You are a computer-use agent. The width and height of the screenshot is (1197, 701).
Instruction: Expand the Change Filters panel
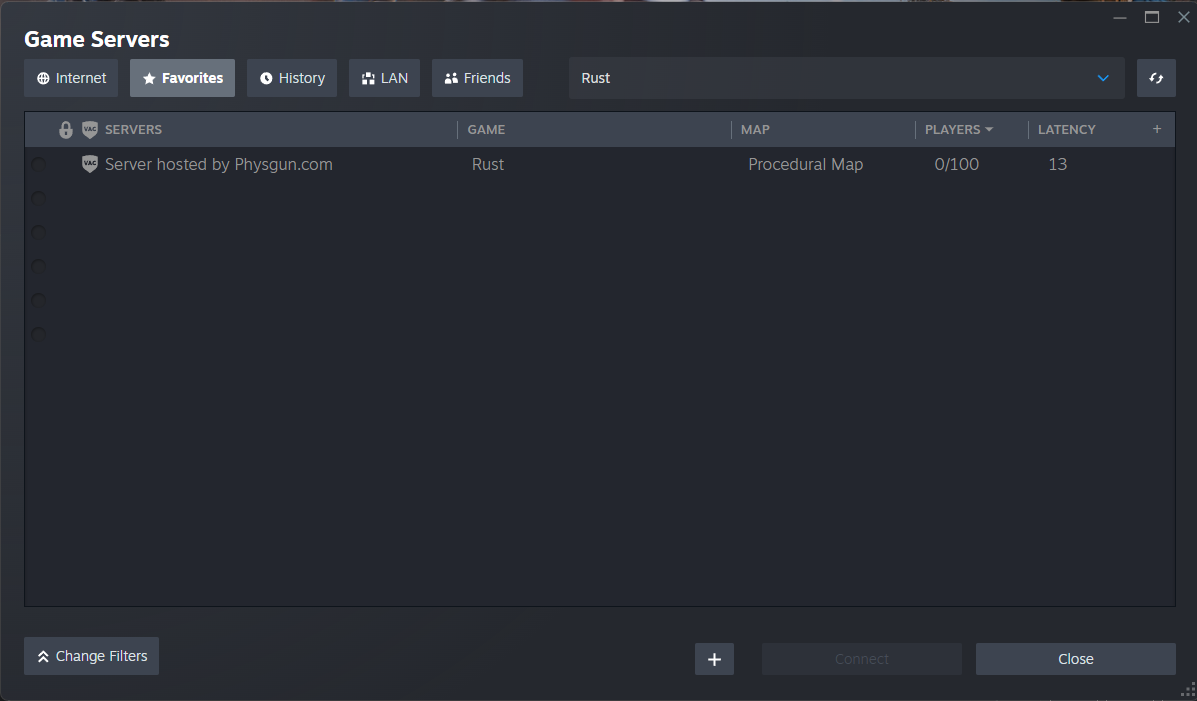point(91,656)
